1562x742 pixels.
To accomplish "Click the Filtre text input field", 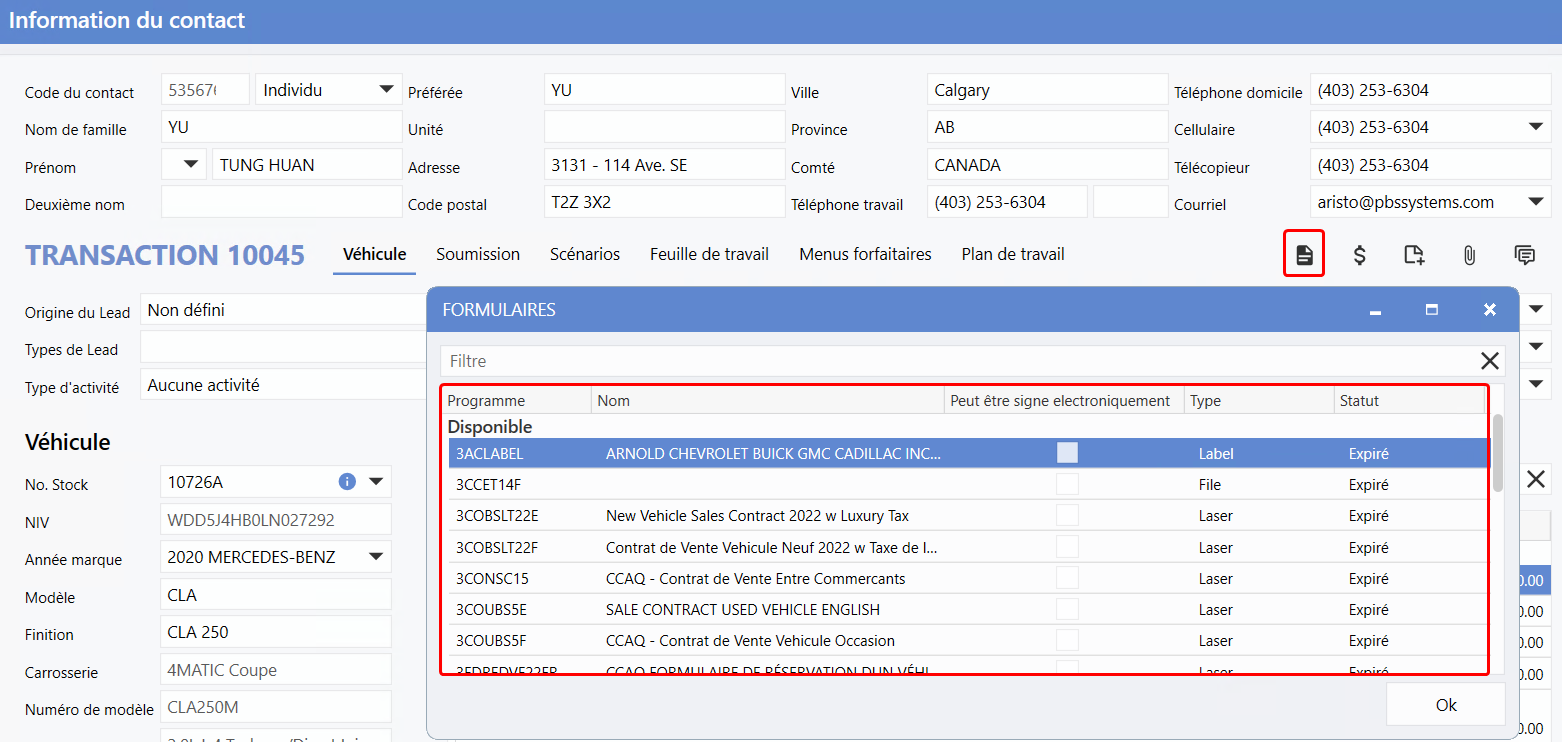I will point(950,361).
